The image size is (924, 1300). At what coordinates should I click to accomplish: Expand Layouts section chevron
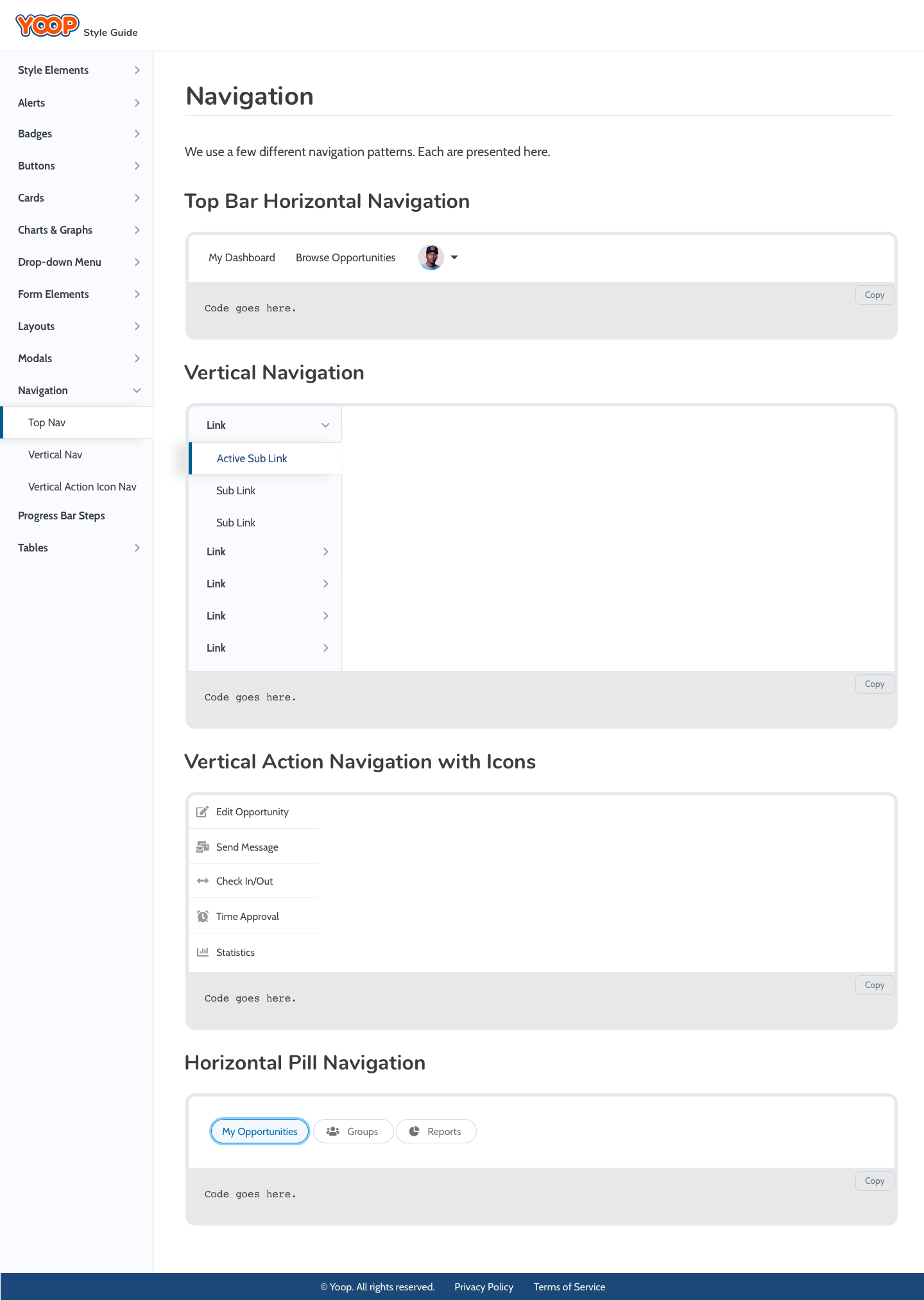[137, 326]
